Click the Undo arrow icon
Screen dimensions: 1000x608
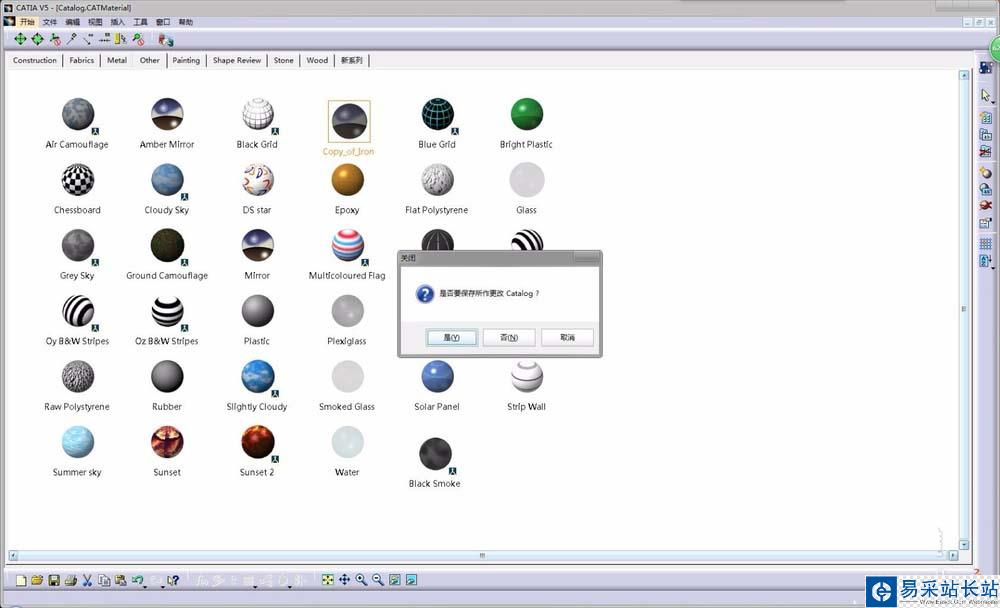click(x=136, y=580)
